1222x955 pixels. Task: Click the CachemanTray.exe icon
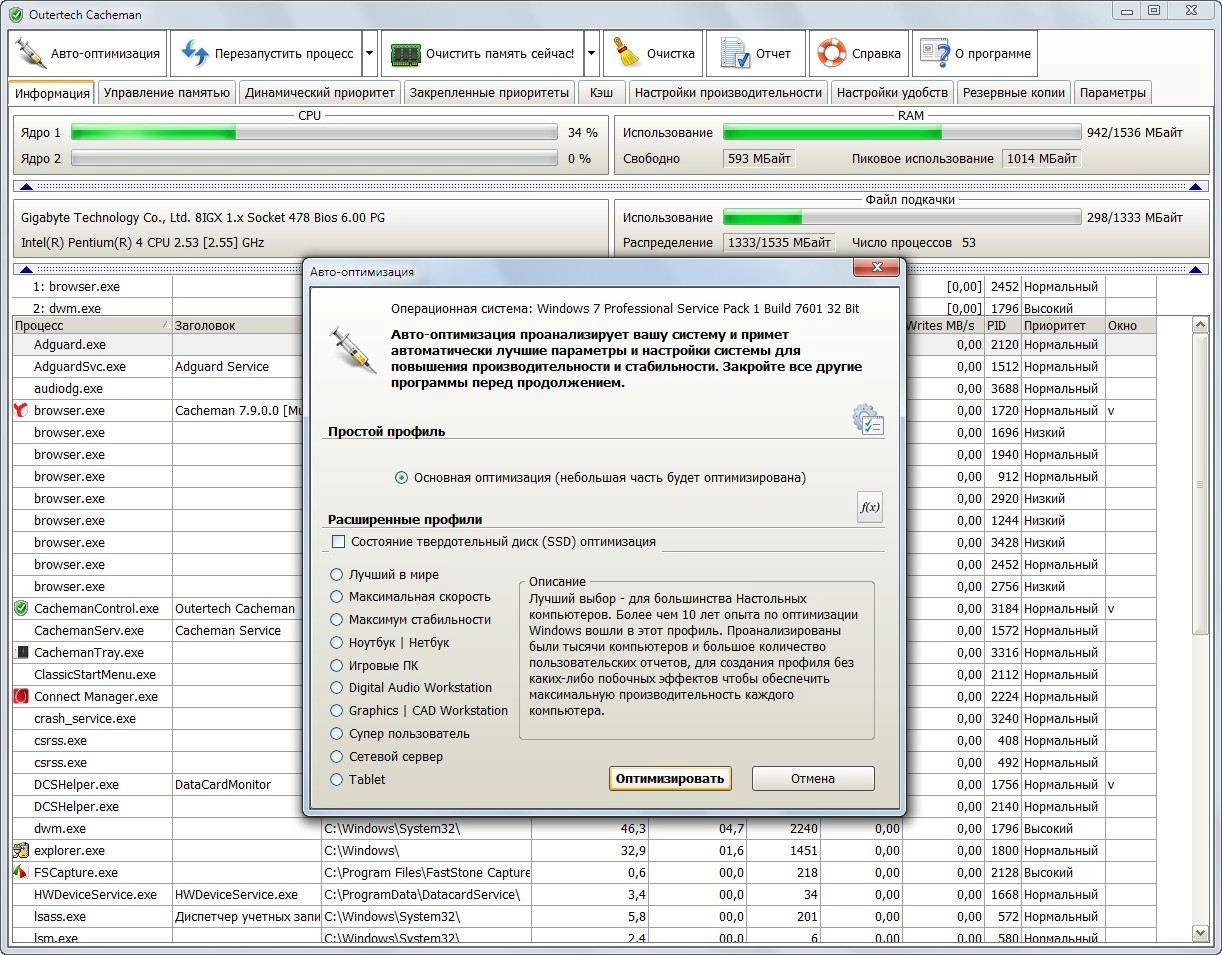pyautogui.click(x=21, y=652)
